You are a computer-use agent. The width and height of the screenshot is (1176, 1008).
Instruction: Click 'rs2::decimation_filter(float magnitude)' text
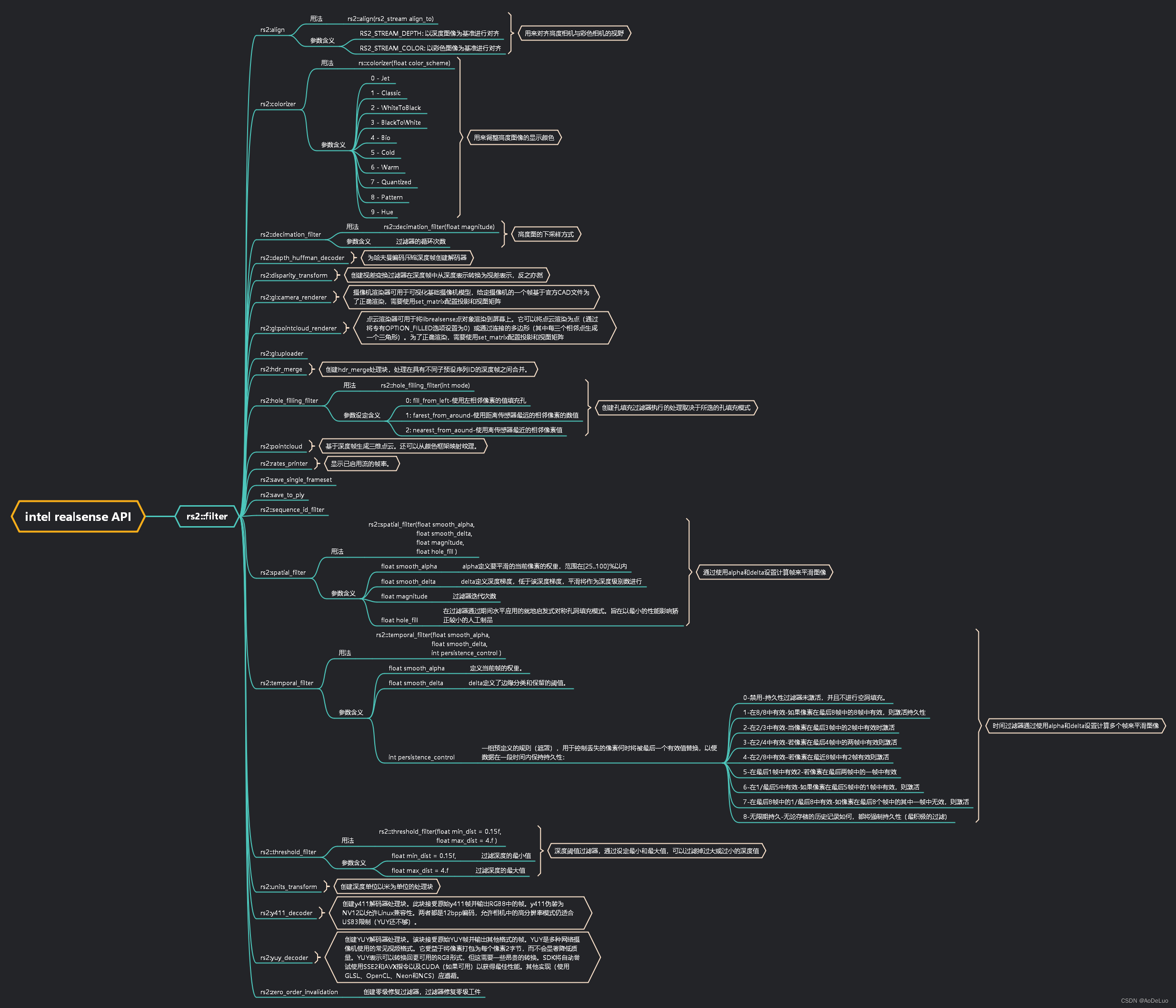coord(439,227)
